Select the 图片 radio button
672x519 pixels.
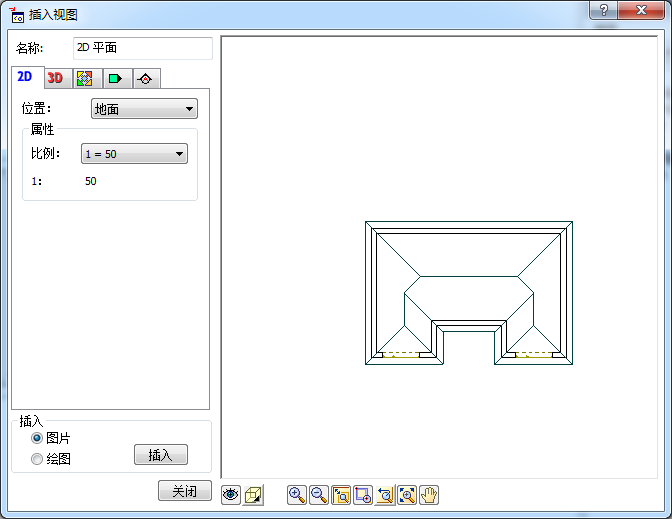[x=37, y=438]
